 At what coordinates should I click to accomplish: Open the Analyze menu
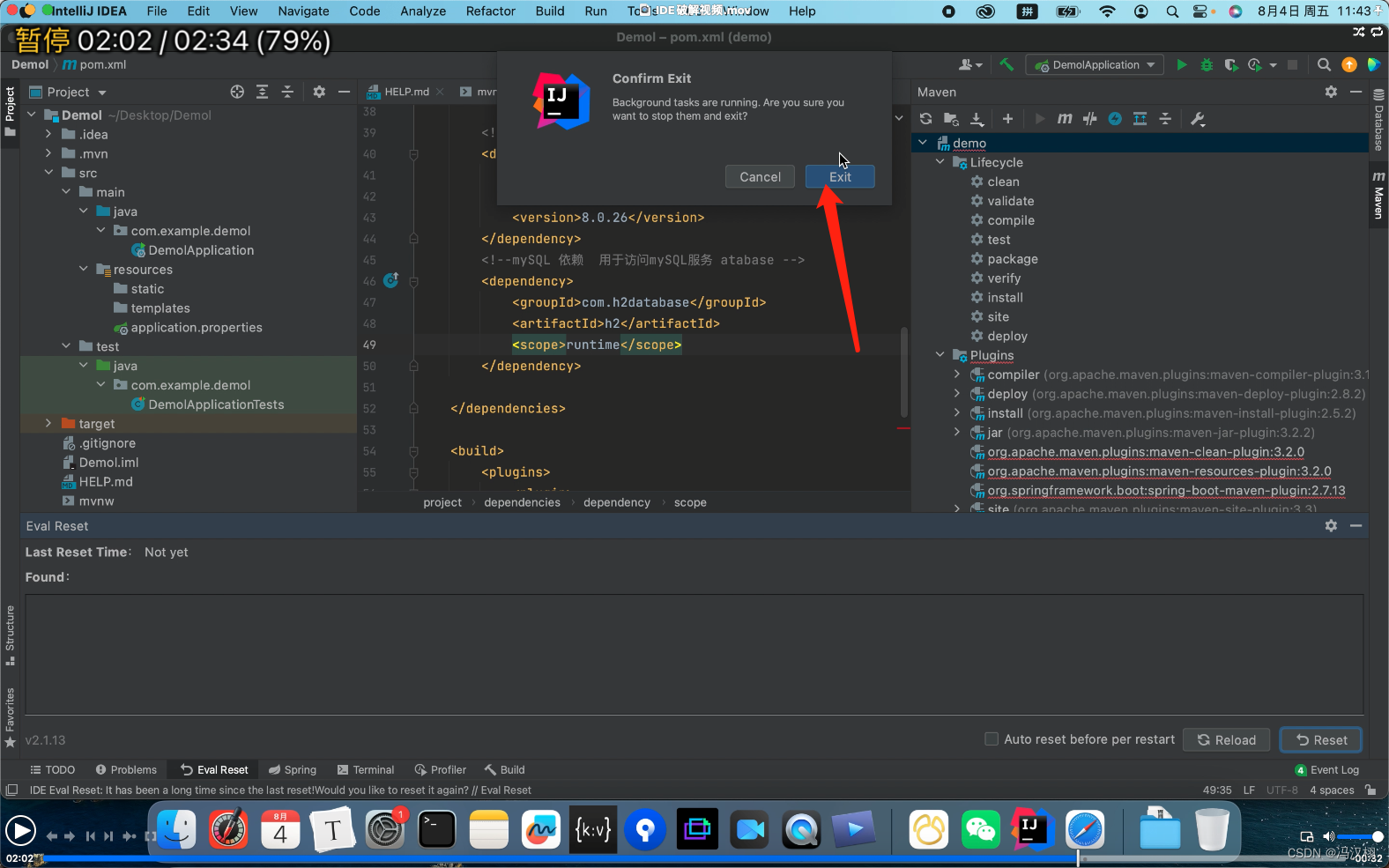423,11
